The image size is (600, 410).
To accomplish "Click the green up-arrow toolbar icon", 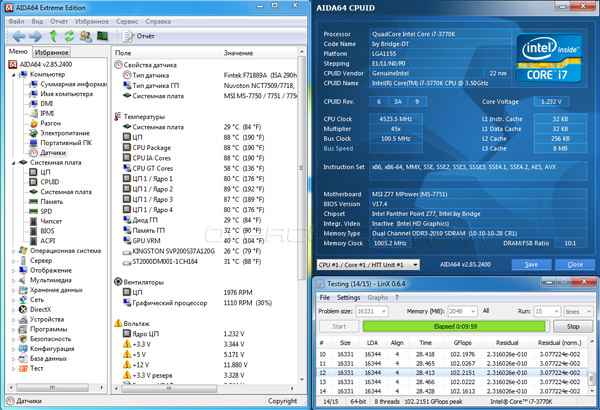I will coord(53,36).
